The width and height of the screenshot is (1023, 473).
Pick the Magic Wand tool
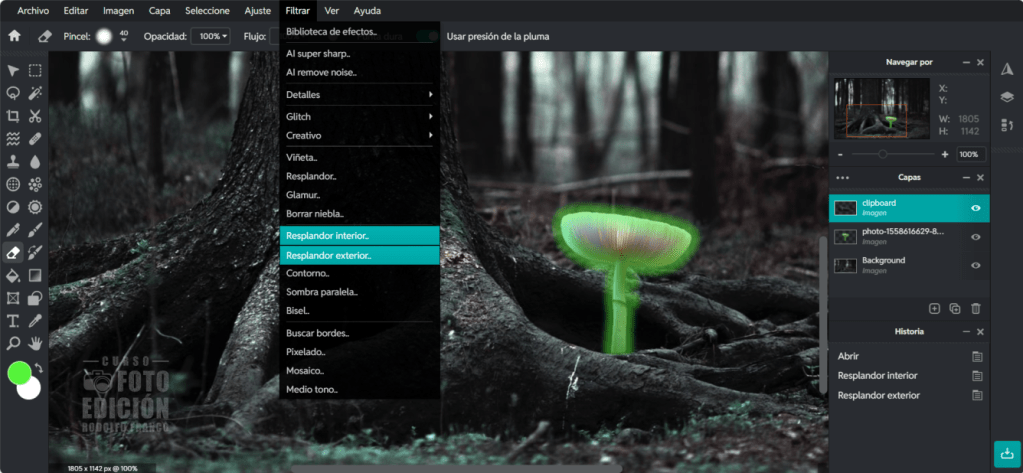pyautogui.click(x=35, y=92)
